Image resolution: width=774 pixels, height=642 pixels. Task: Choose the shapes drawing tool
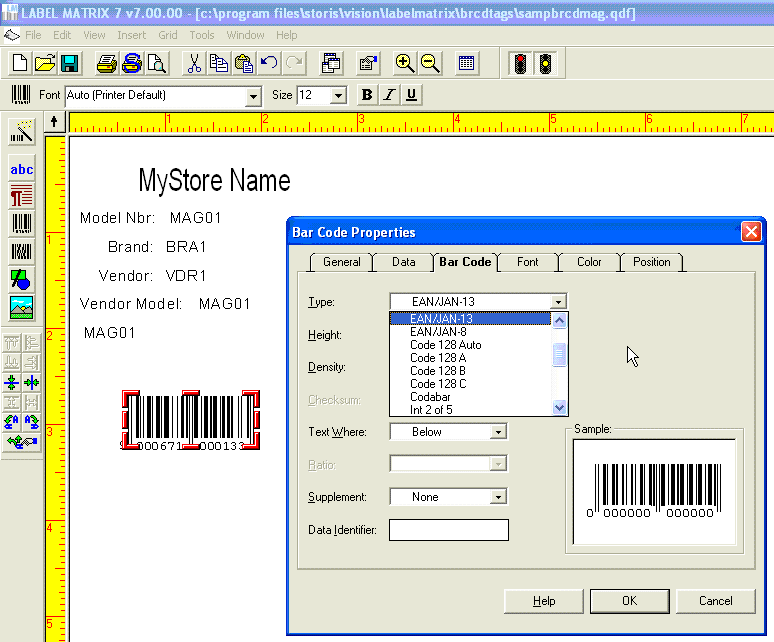point(22,278)
